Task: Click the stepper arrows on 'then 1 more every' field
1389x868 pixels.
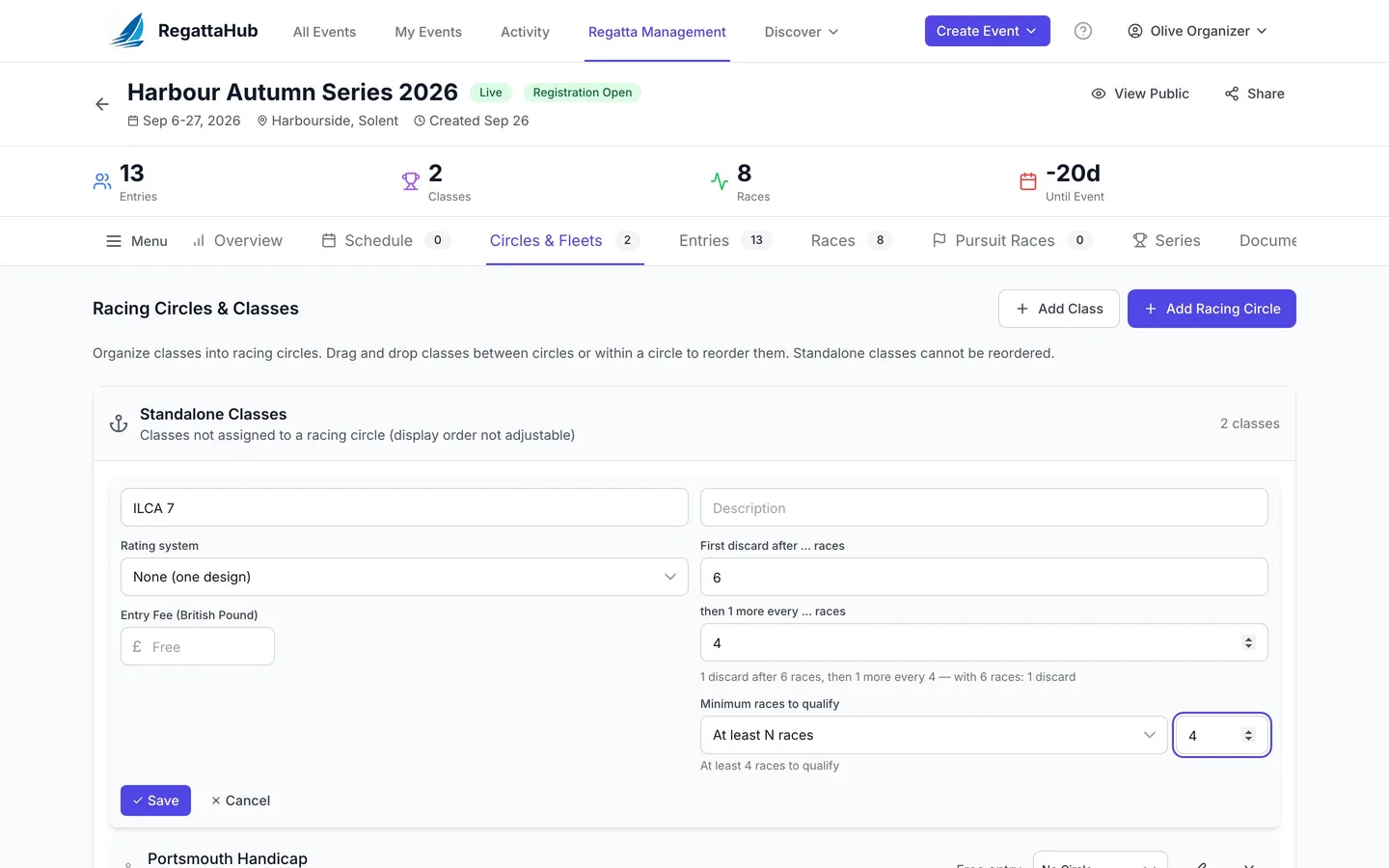Action: point(1248,642)
